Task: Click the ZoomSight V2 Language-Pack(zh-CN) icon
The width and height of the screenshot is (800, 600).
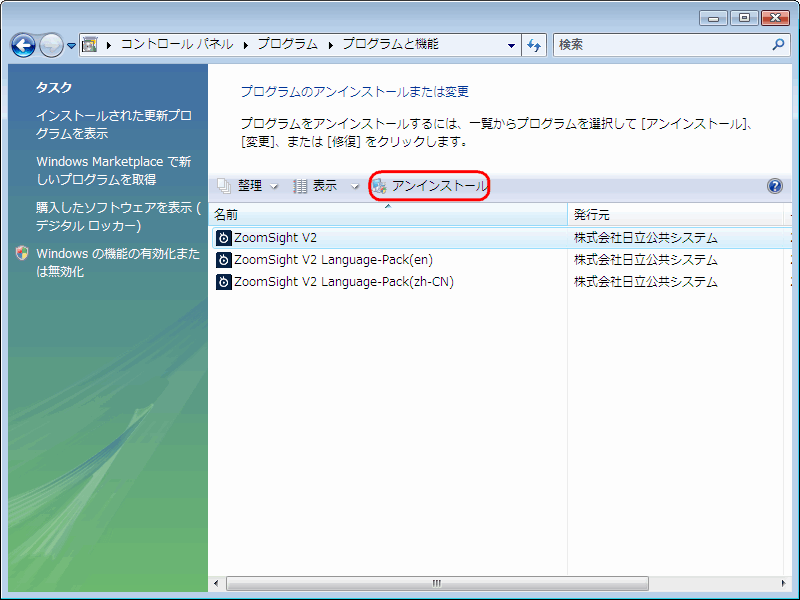Action: point(224,282)
